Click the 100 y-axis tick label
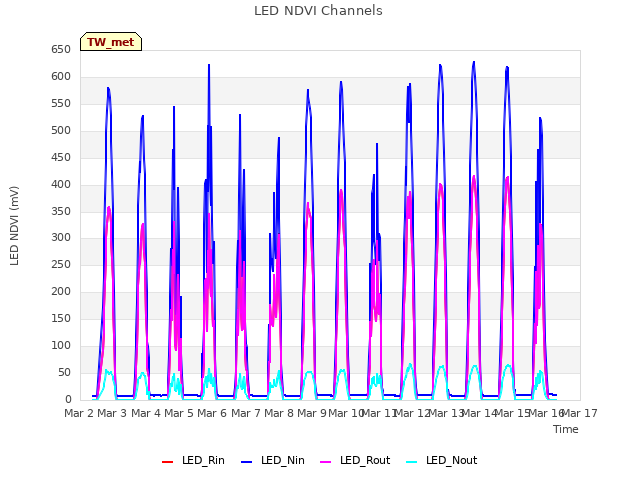 point(61,345)
